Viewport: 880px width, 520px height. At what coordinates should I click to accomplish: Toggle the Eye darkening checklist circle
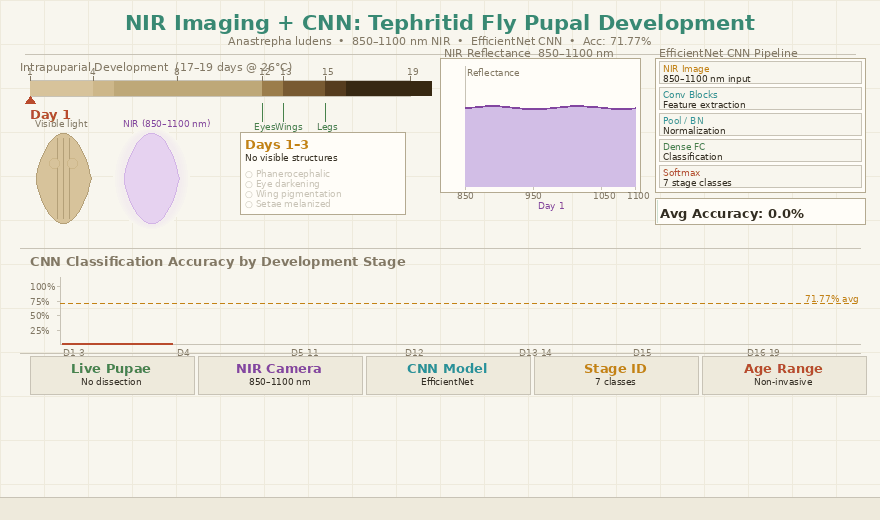point(249,185)
